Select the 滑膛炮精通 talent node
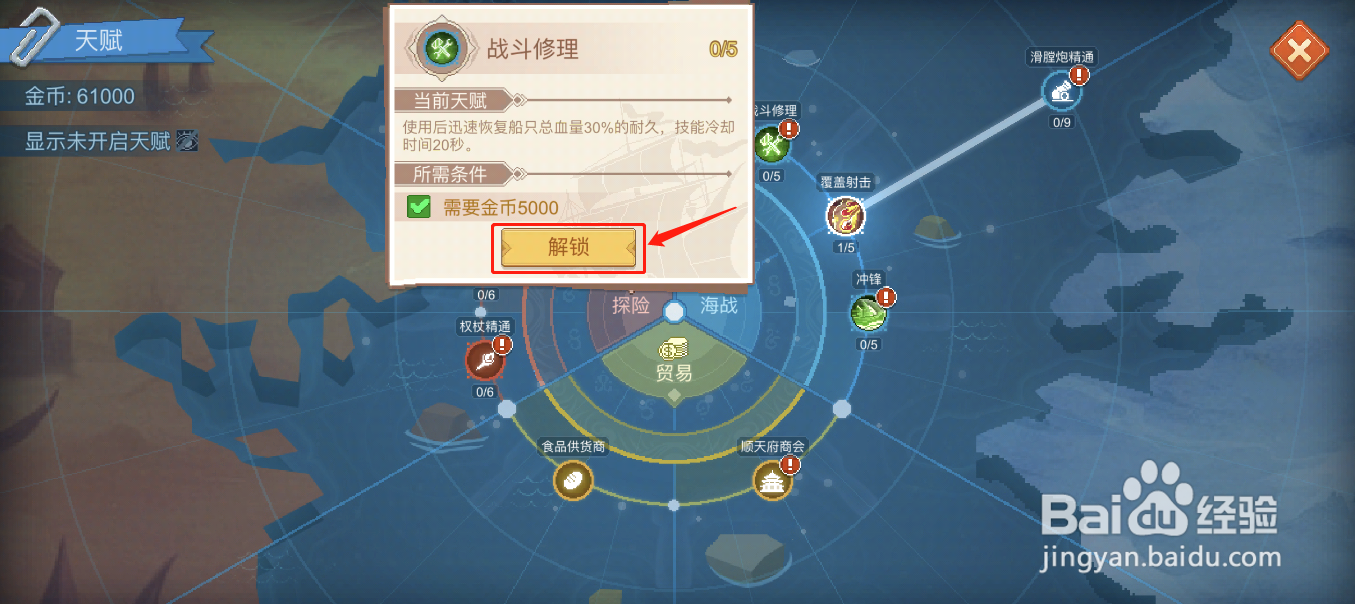Screen dimensions: 1355x604 [1062, 92]
